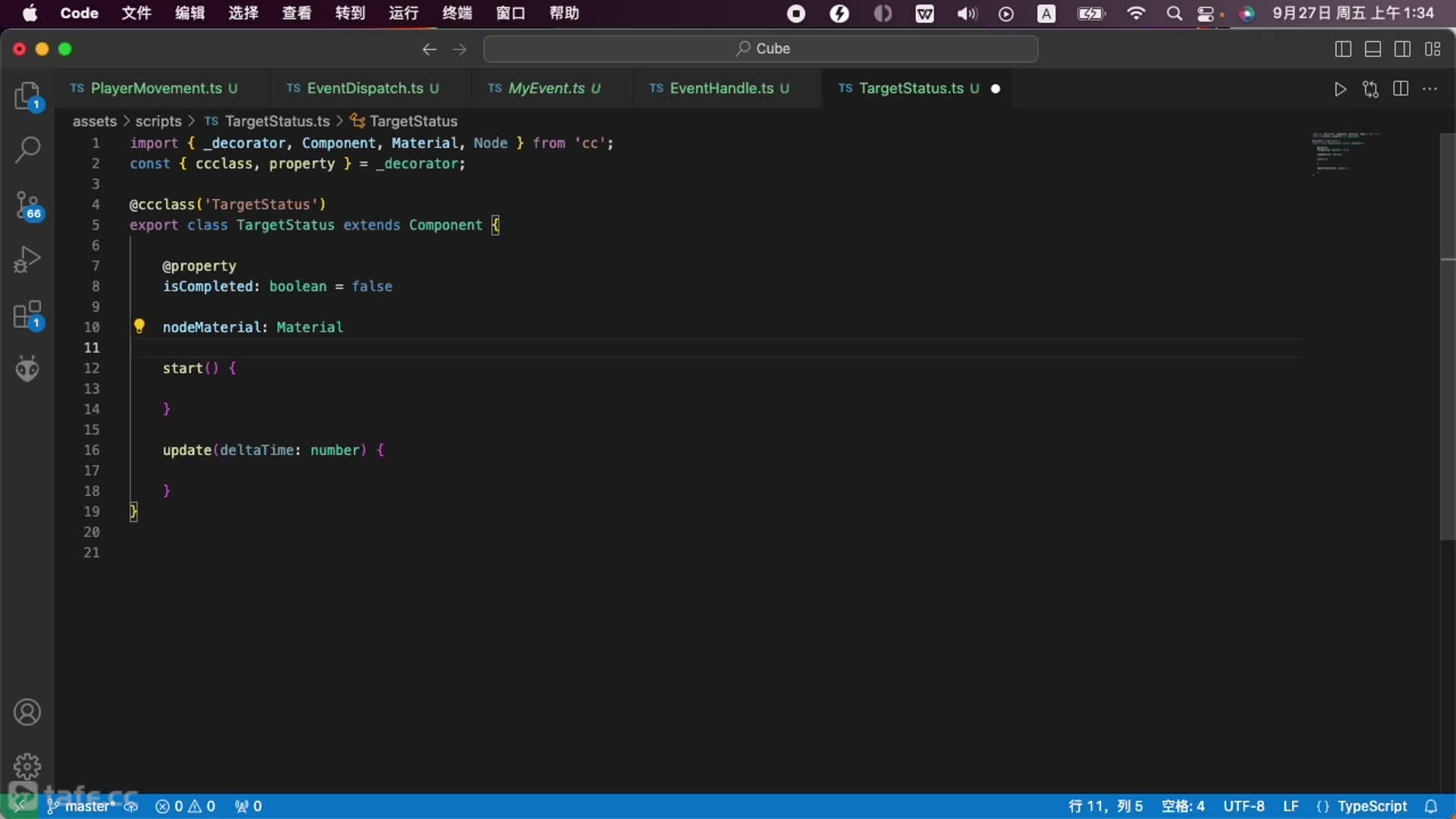Click scripts in the breadcrumb path

point(158,121)
